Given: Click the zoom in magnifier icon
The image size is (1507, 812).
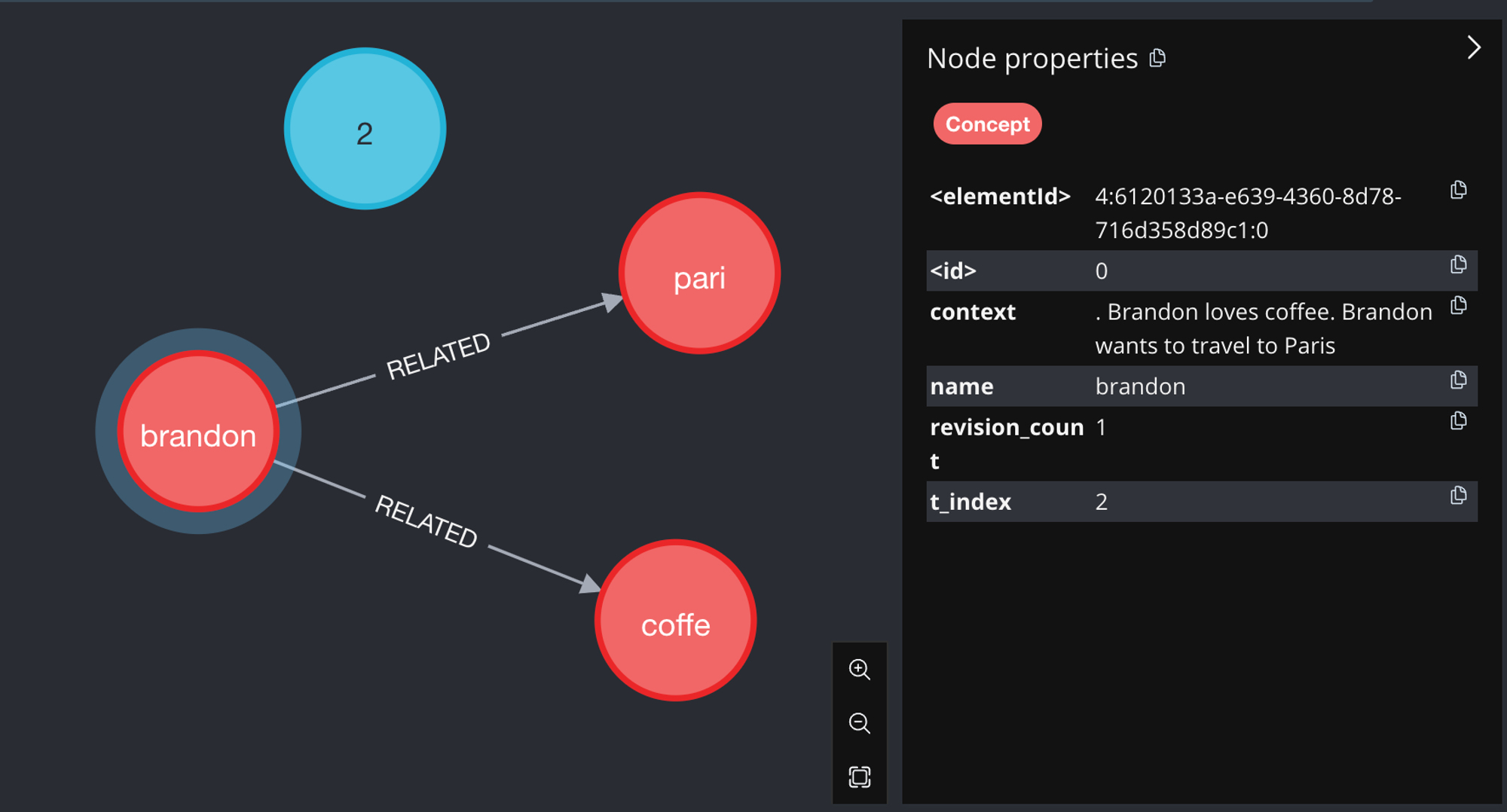Looking at the screenshot, I should tap(859, 669).
